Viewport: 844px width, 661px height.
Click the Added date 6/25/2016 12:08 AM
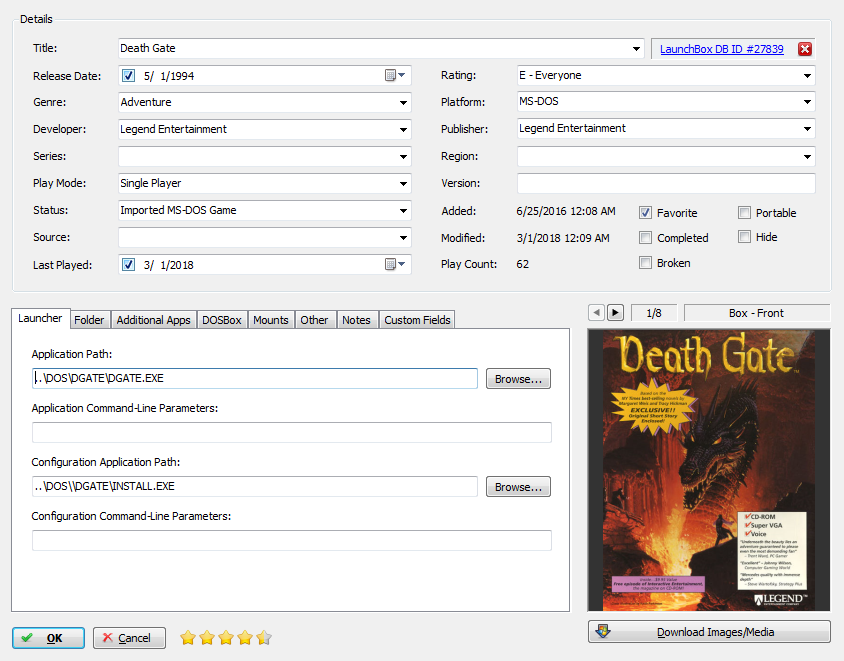566,211
